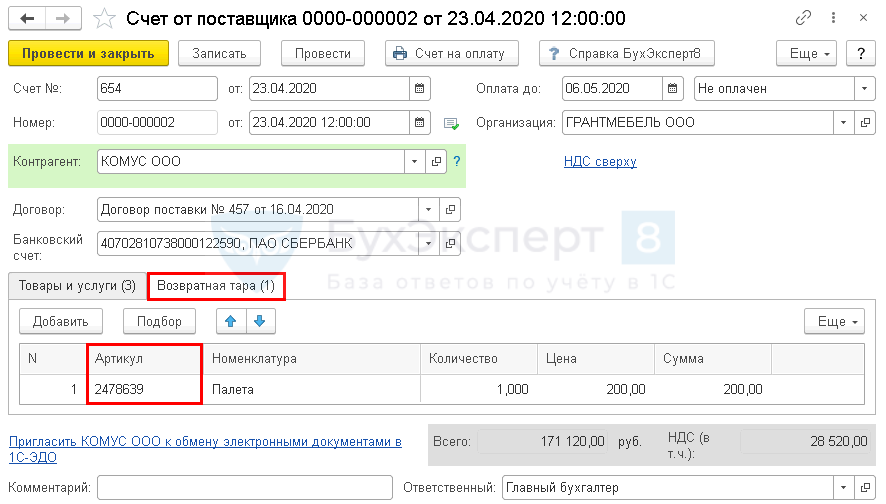The image size is (886, 504).
Task: Open the Контрагент КОМУС ООО record icon
Action: (437, 161)
